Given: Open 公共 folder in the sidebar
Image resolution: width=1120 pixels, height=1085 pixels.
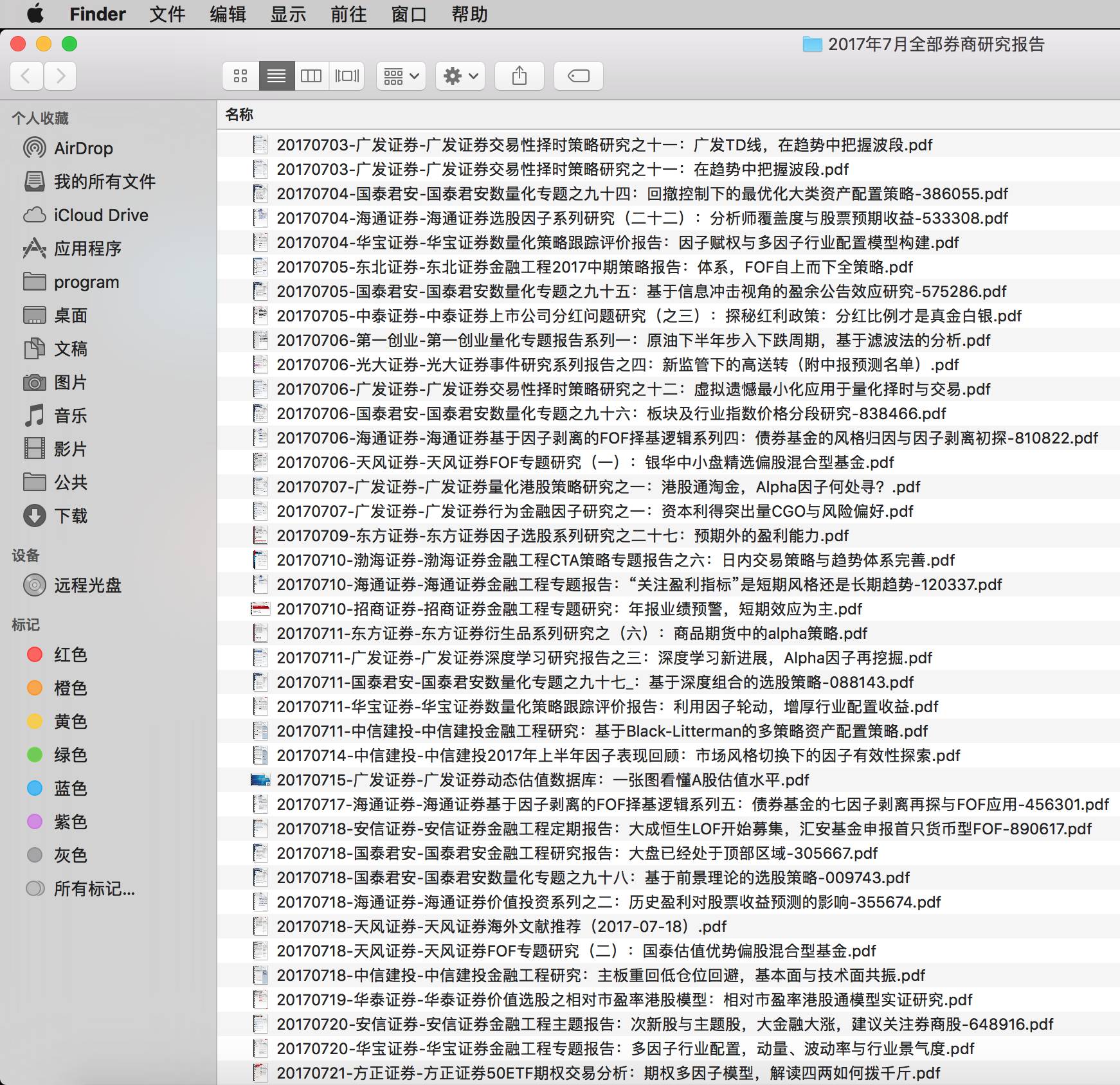Looking at the screenshot, I should coord(56,483).
